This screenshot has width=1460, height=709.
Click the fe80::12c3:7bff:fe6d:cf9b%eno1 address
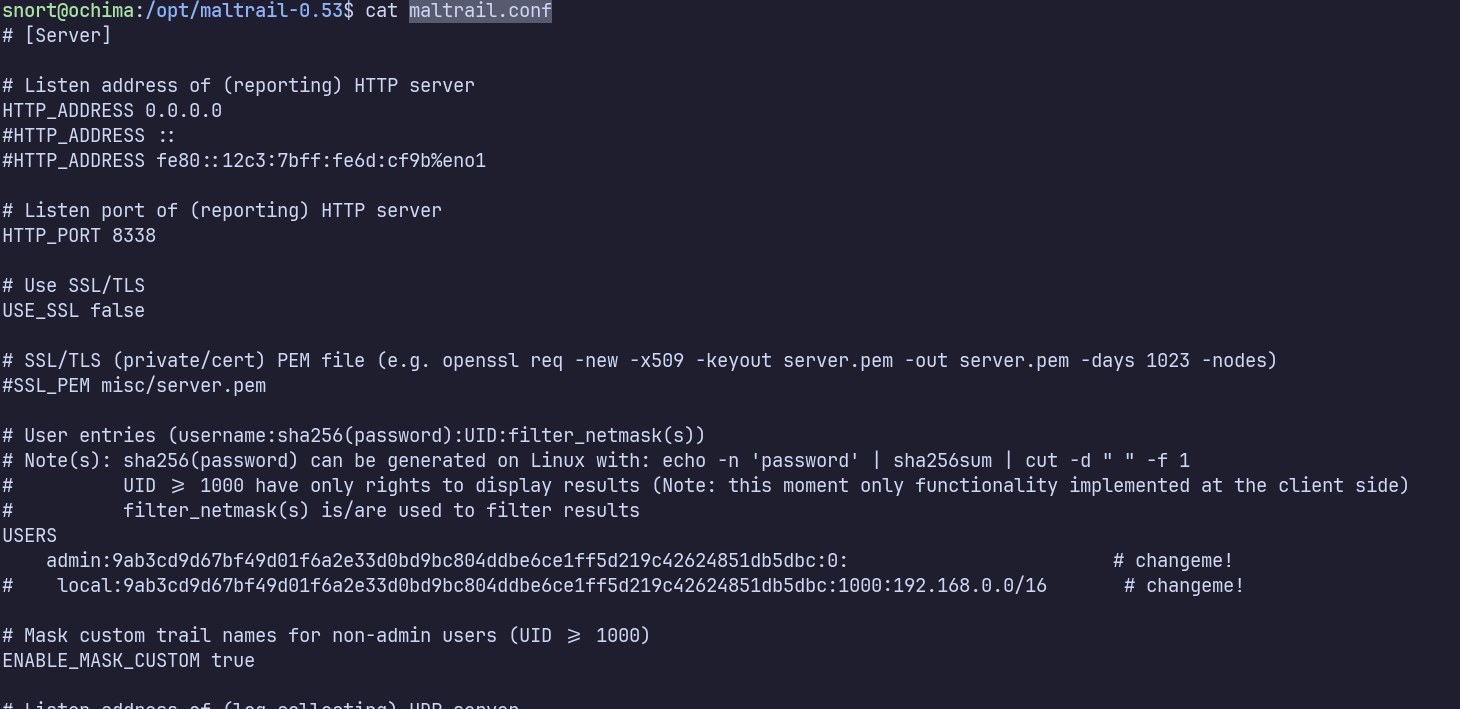pyautogui.click(x=321, y=161)
